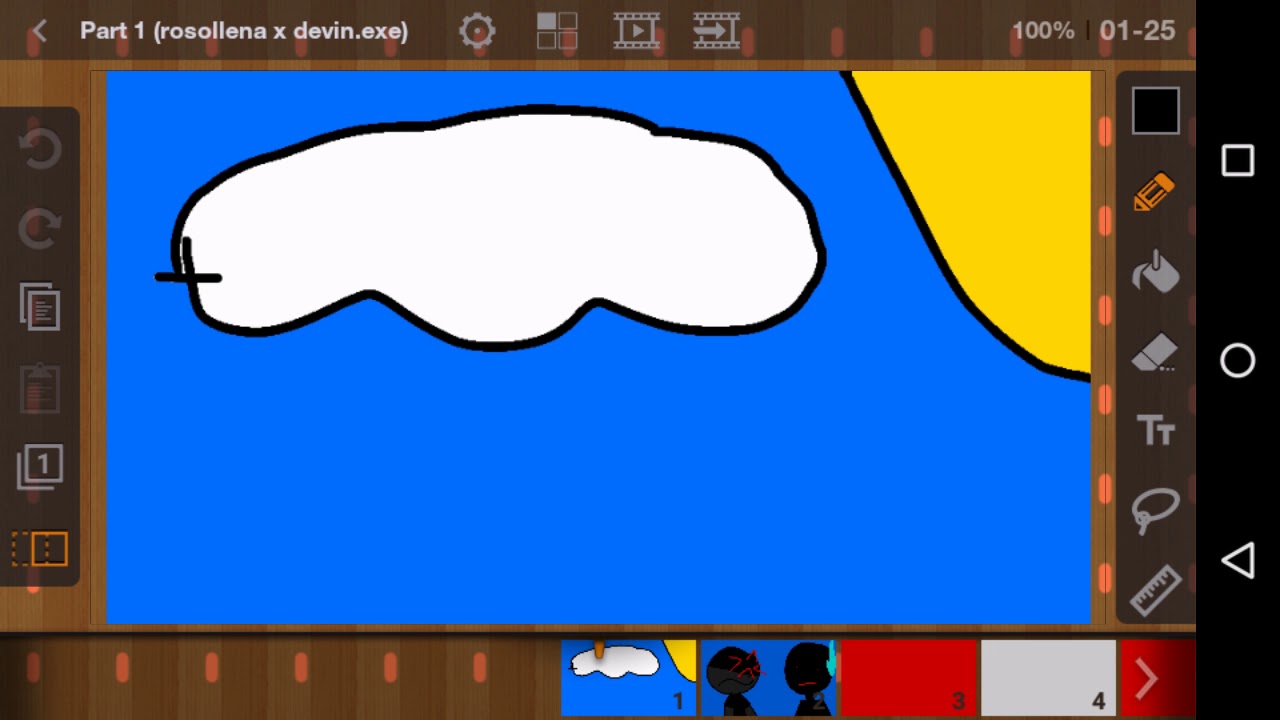Undo the last stroke

click(x=40, y=149)
